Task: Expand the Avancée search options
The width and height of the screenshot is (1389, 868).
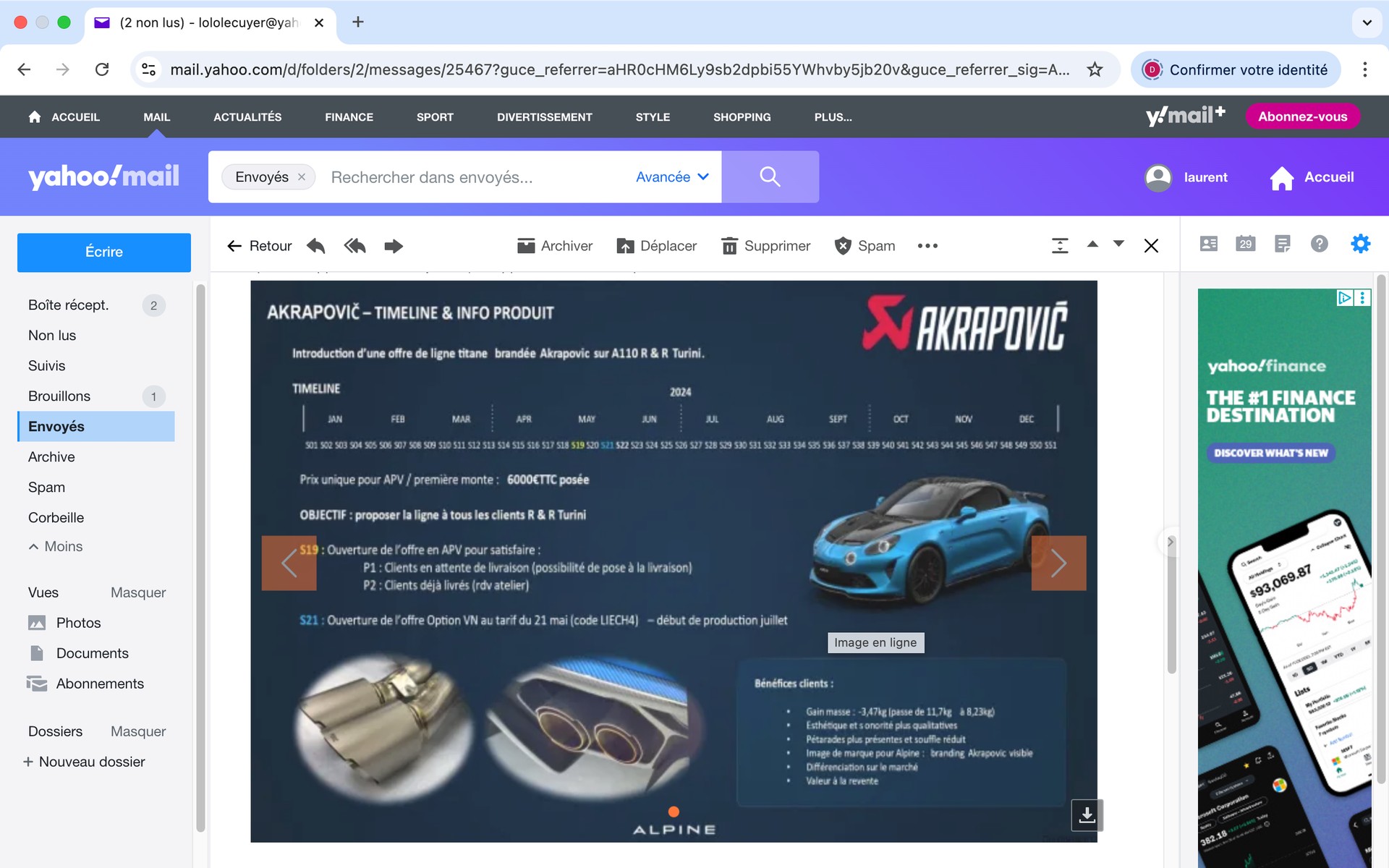Action: [x=672, y=177]
